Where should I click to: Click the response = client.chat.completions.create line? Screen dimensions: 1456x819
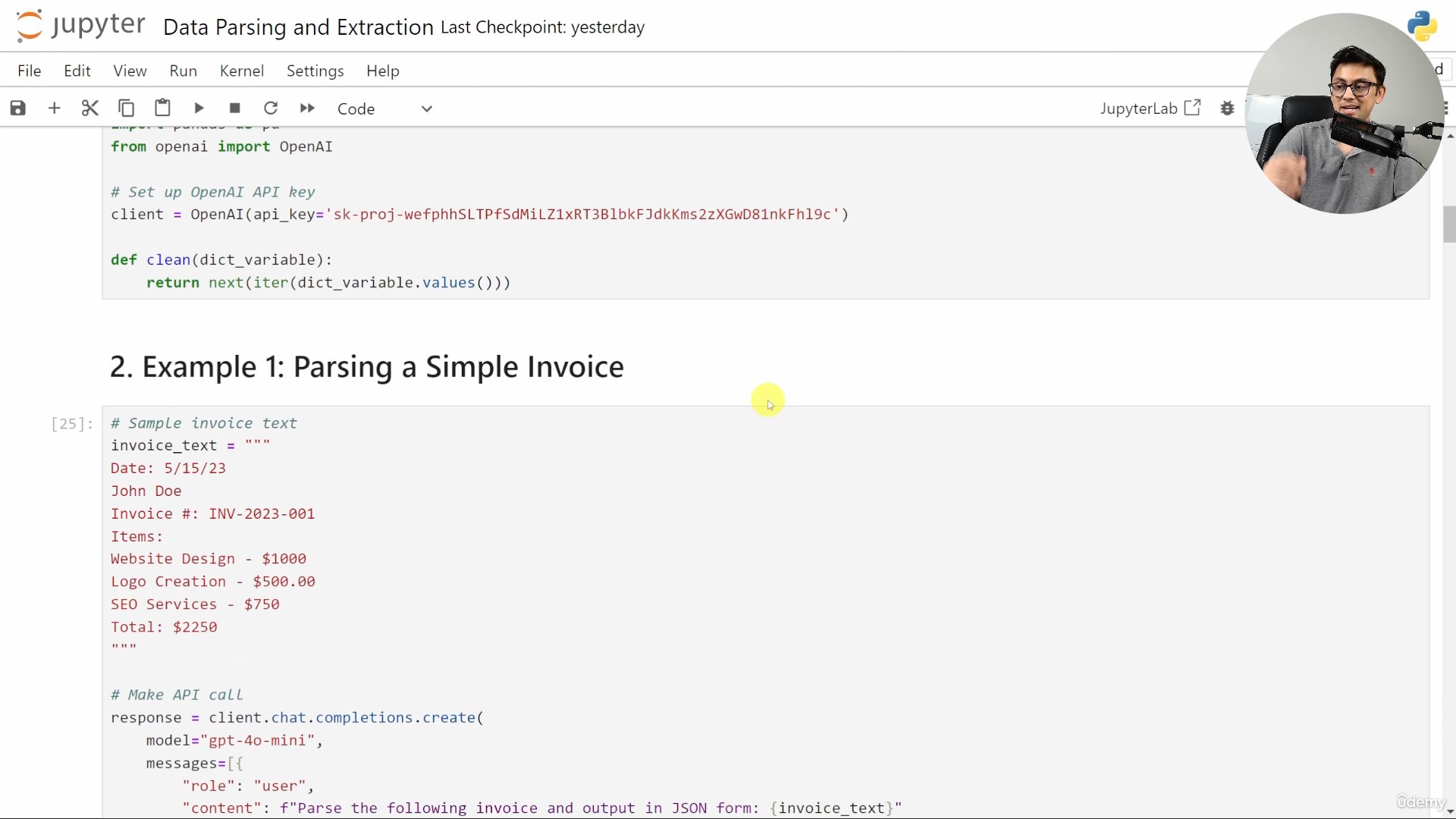(297, 718)
